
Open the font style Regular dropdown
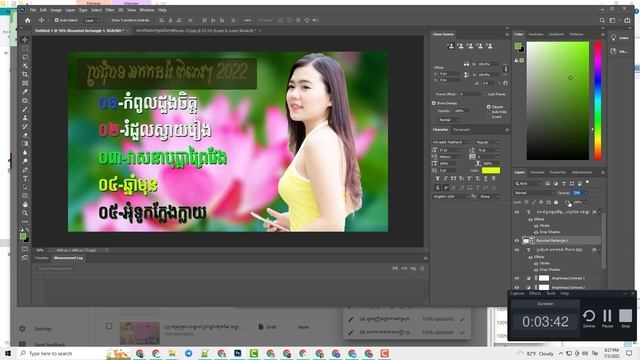coord(488,142)
